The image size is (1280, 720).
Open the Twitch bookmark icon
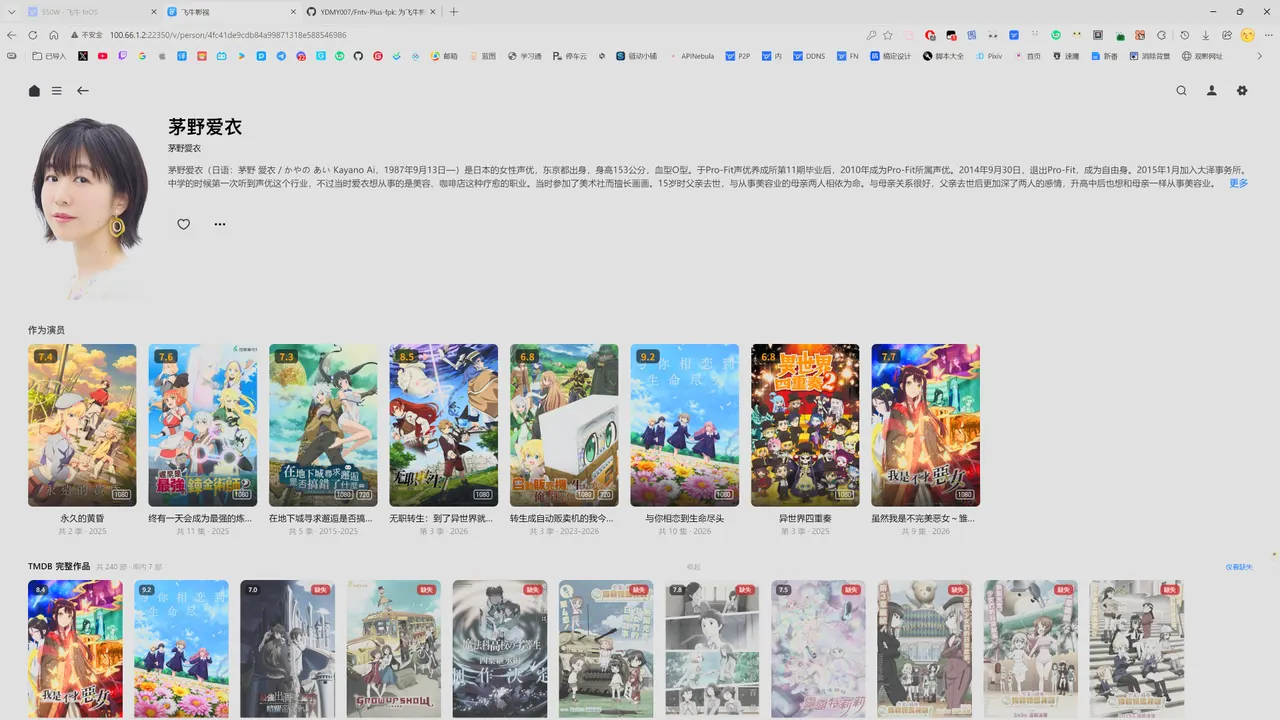[123, 56]
